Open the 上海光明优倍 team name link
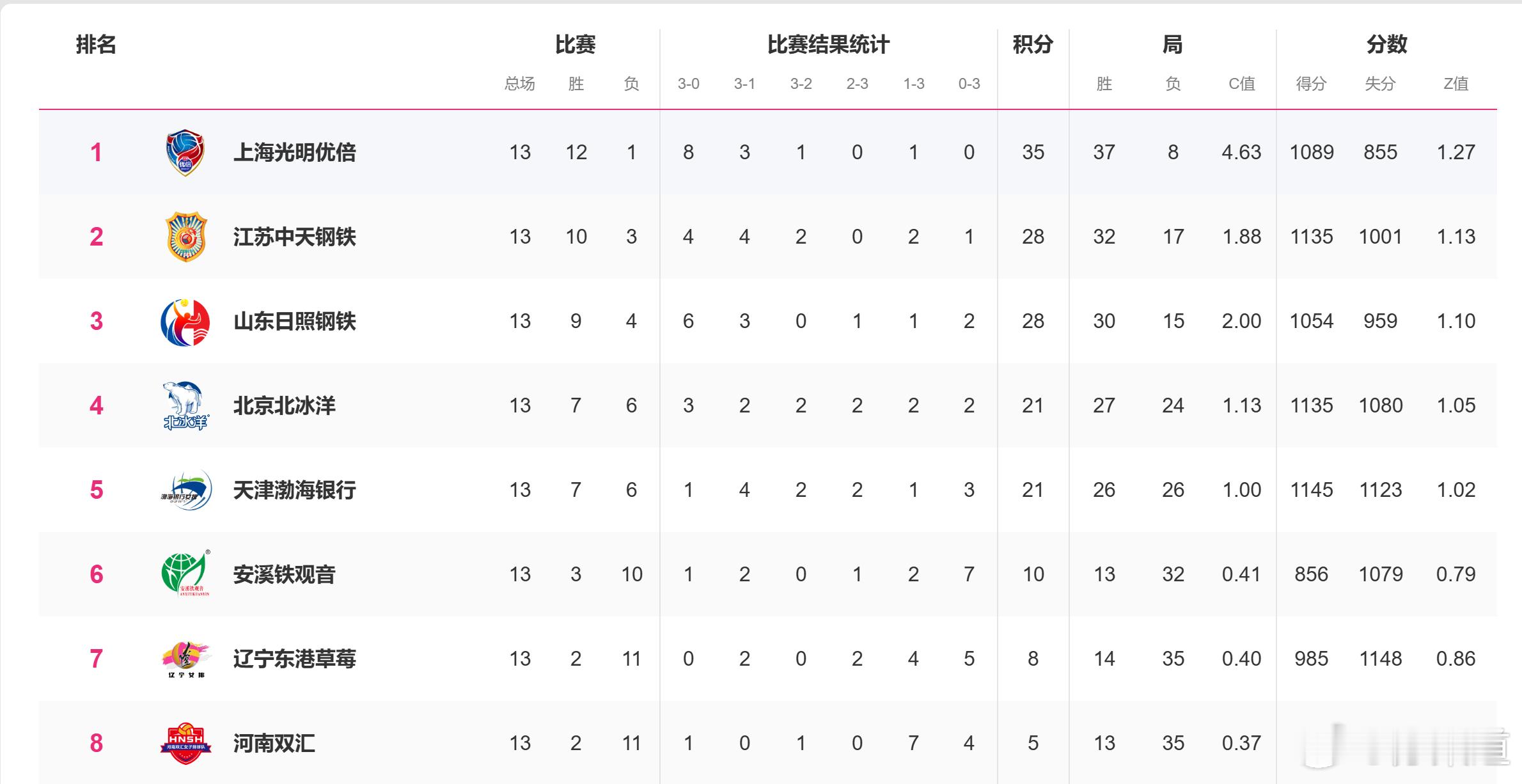This screenshot has width=1522, height=784. (294, 152)
